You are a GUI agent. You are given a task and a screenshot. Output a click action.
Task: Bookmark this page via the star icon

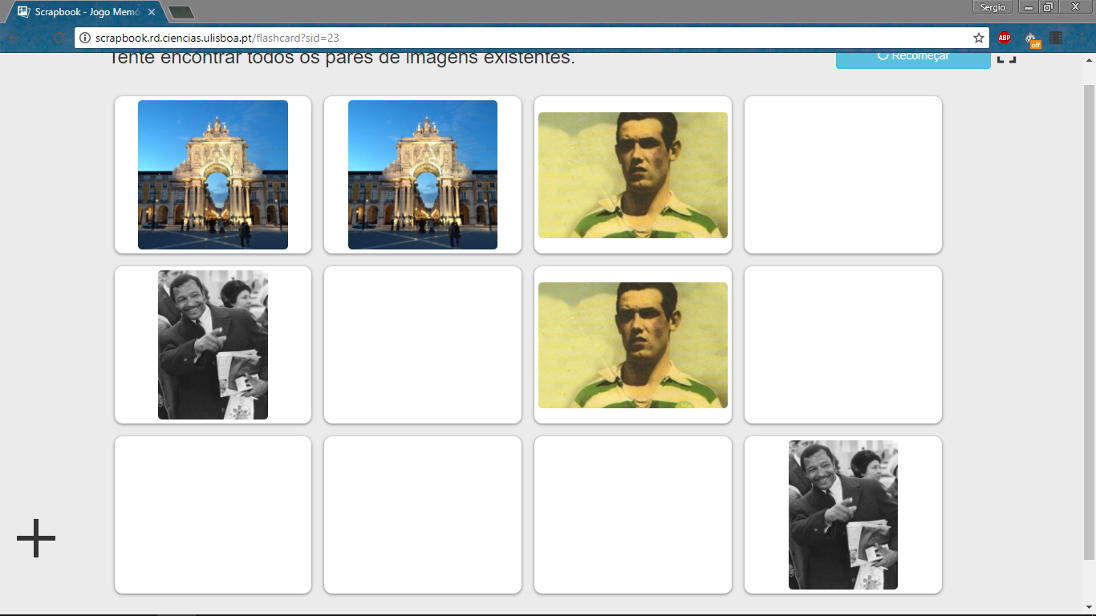tap(978, 37)
